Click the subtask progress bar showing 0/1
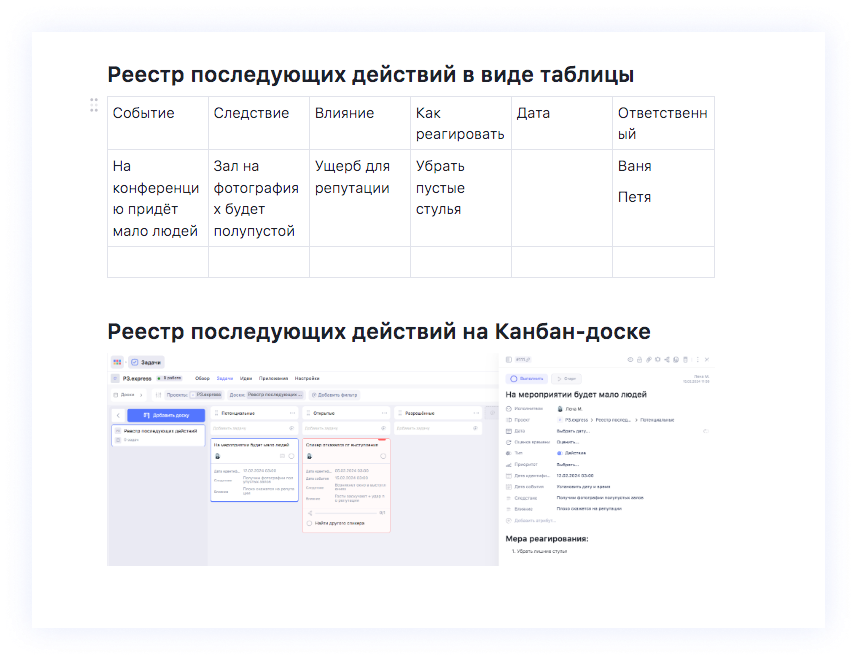Viewport: 857px width, 660px height. coord(344,513)
